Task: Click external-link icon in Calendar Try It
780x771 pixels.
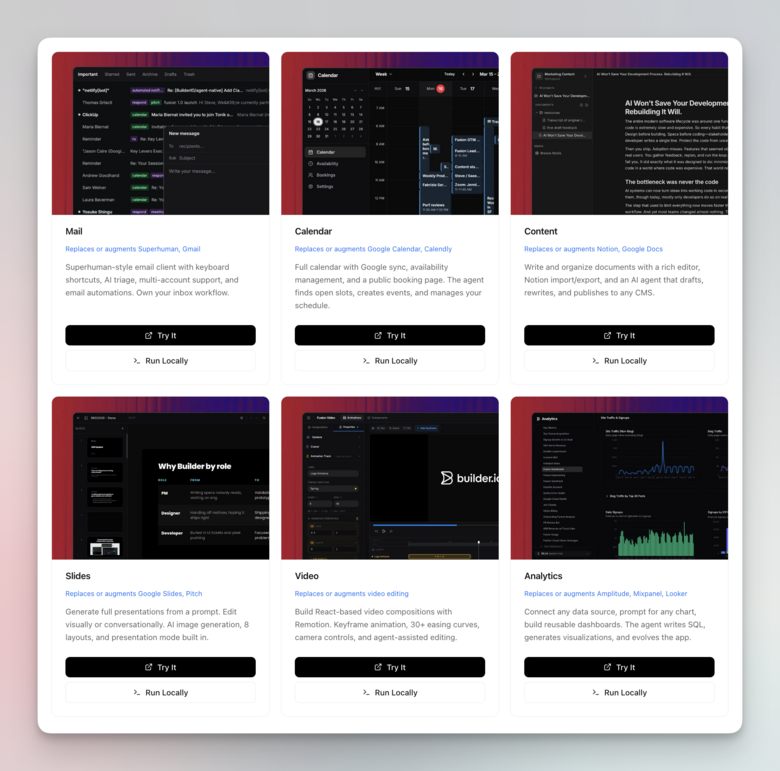Action: [378, 335]
